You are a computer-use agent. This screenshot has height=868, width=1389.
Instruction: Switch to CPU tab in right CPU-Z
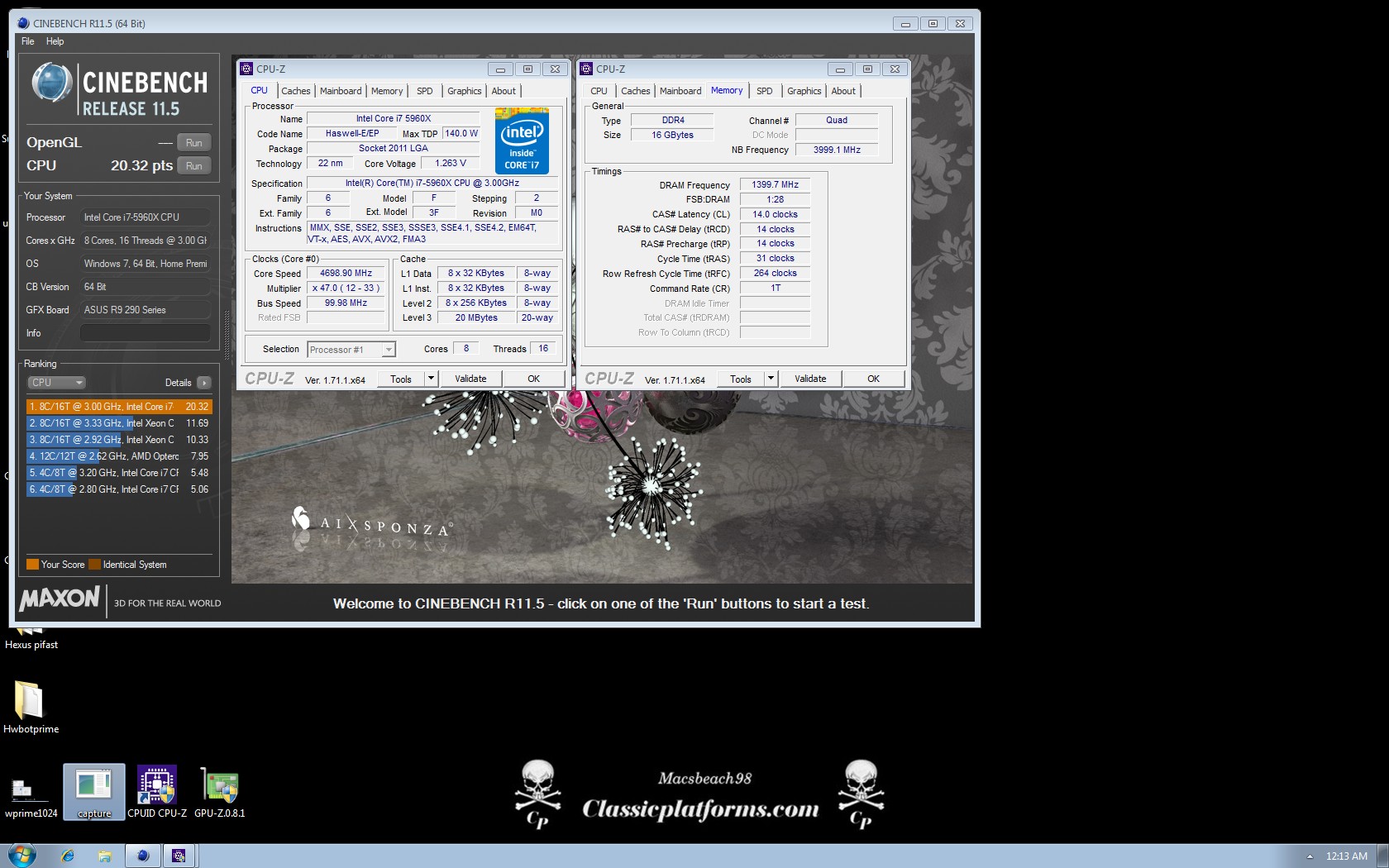click(599, 91)
